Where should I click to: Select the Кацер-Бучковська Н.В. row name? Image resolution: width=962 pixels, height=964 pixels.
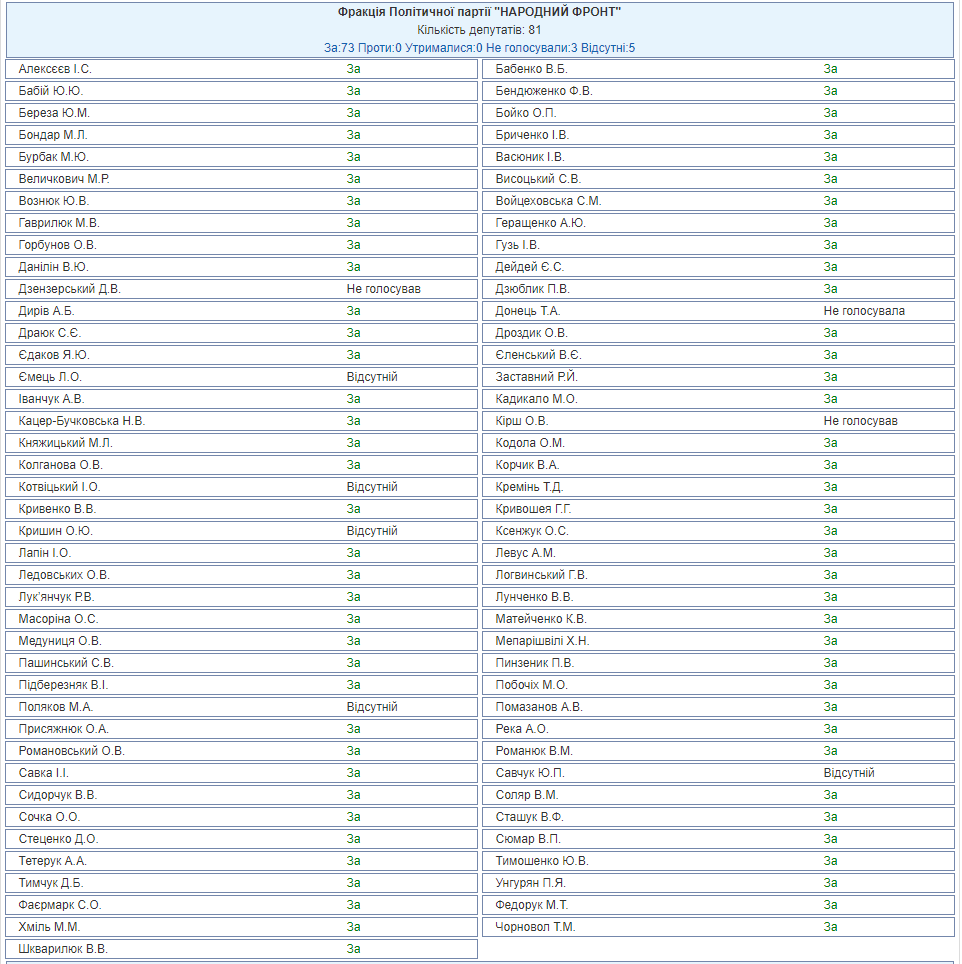point(82,421)
